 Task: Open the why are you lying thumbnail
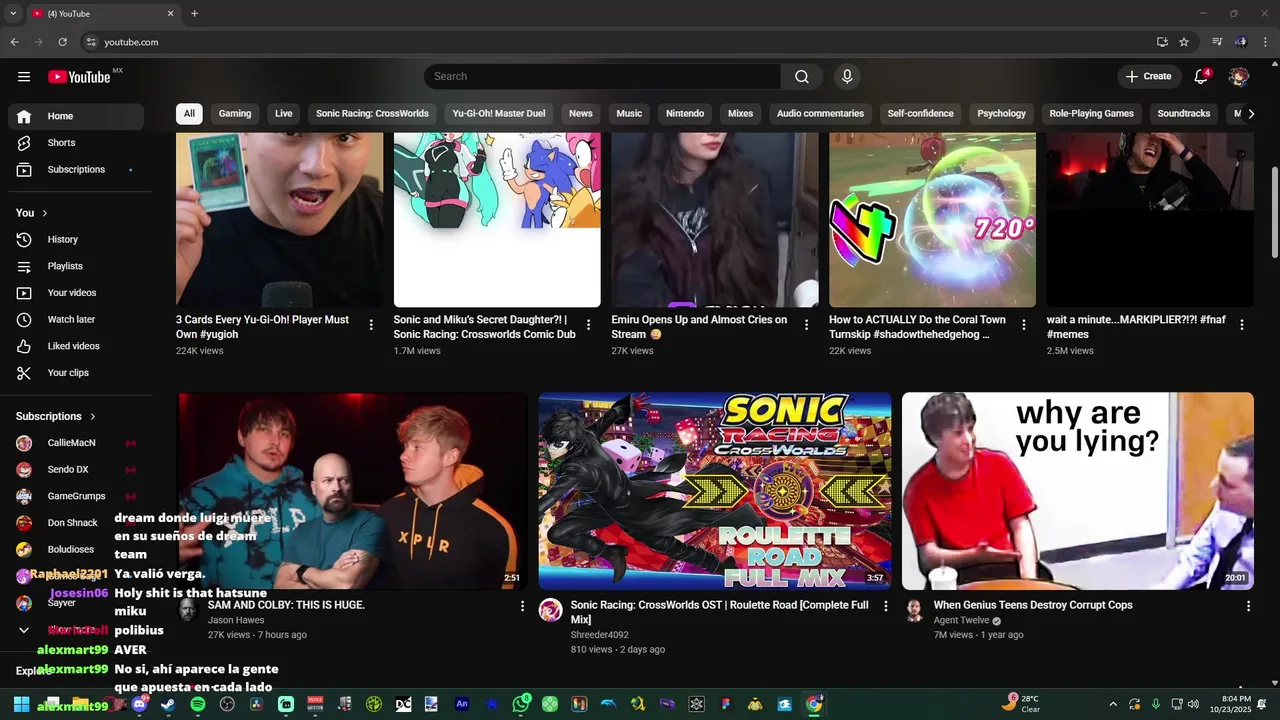click(1078, 491)
